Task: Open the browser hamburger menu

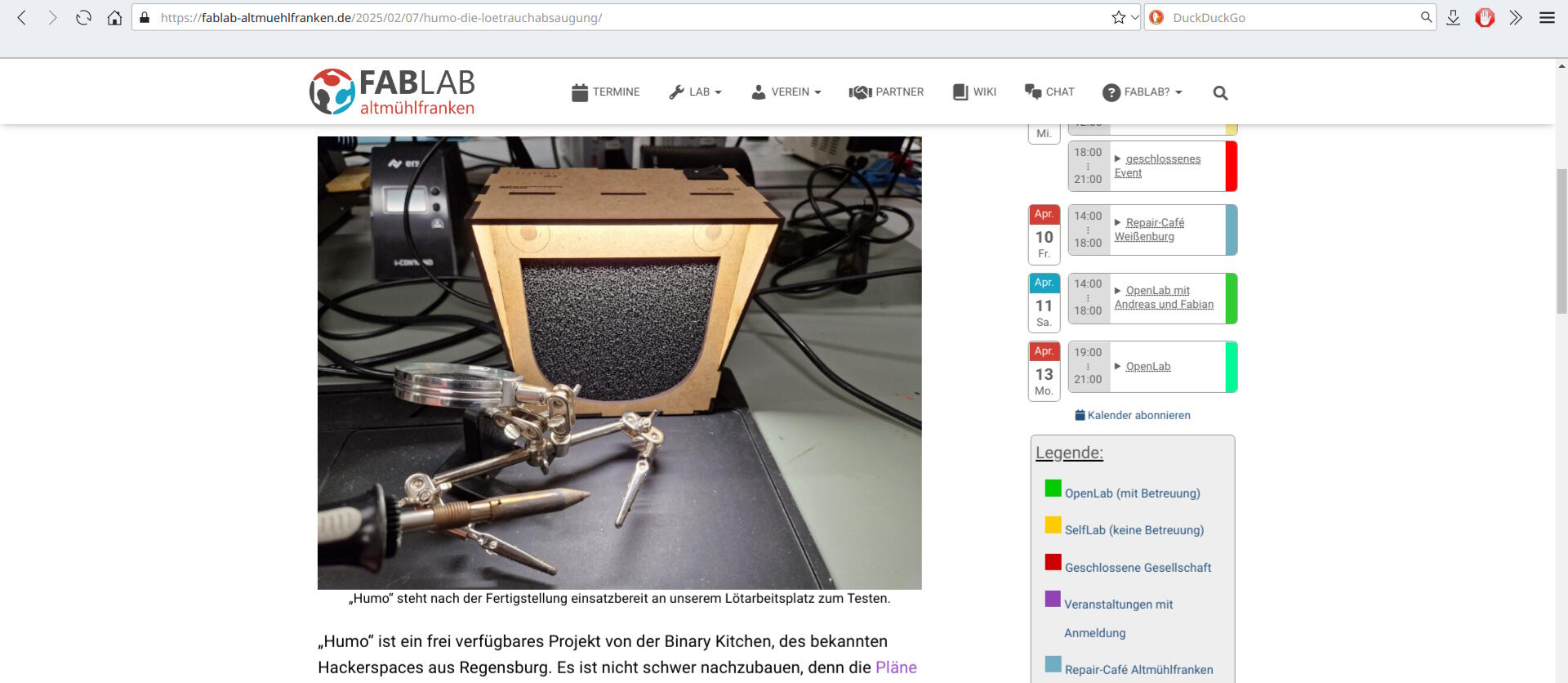Action: point(1547,18)
